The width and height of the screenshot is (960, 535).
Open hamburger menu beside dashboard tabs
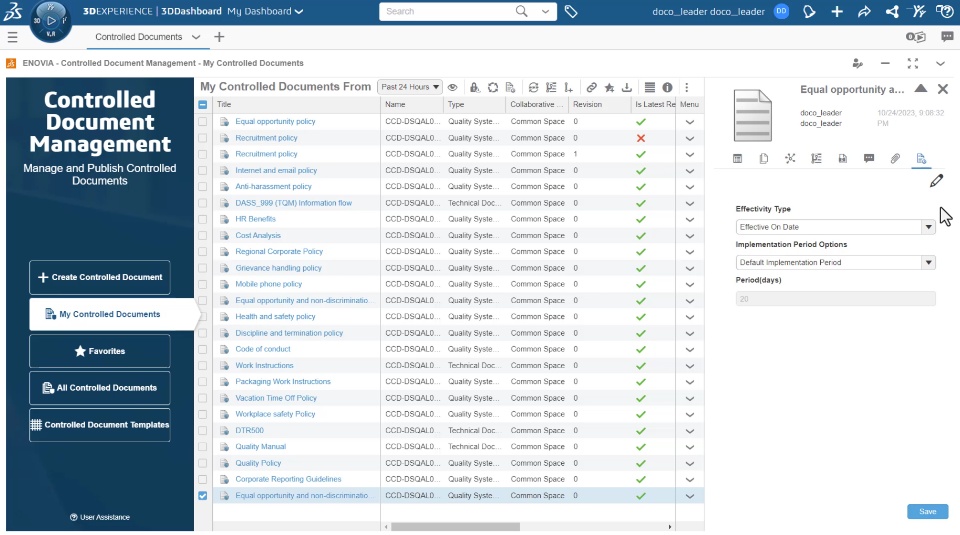coord(12,37)
